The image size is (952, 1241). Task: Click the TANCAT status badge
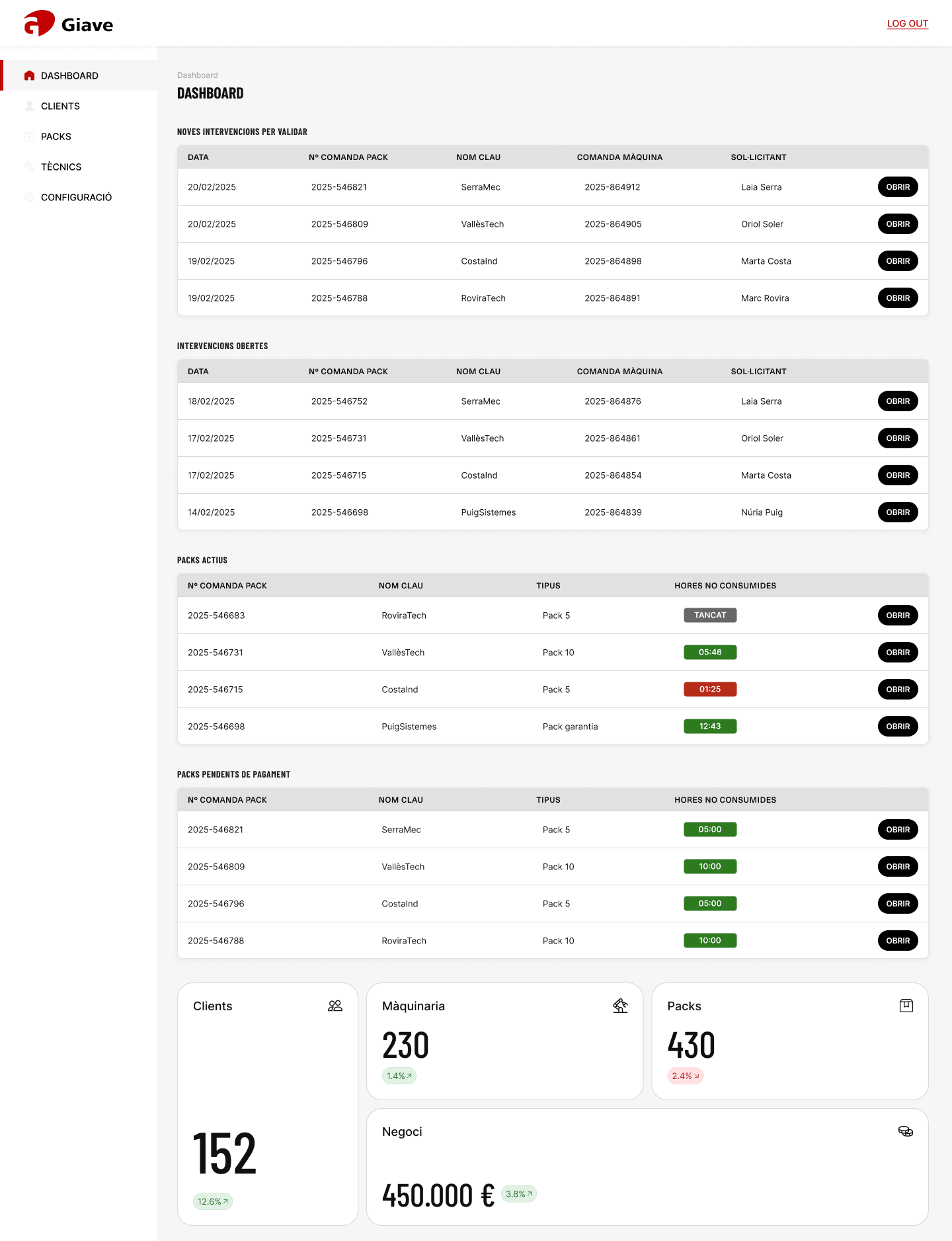coord(710,616)
